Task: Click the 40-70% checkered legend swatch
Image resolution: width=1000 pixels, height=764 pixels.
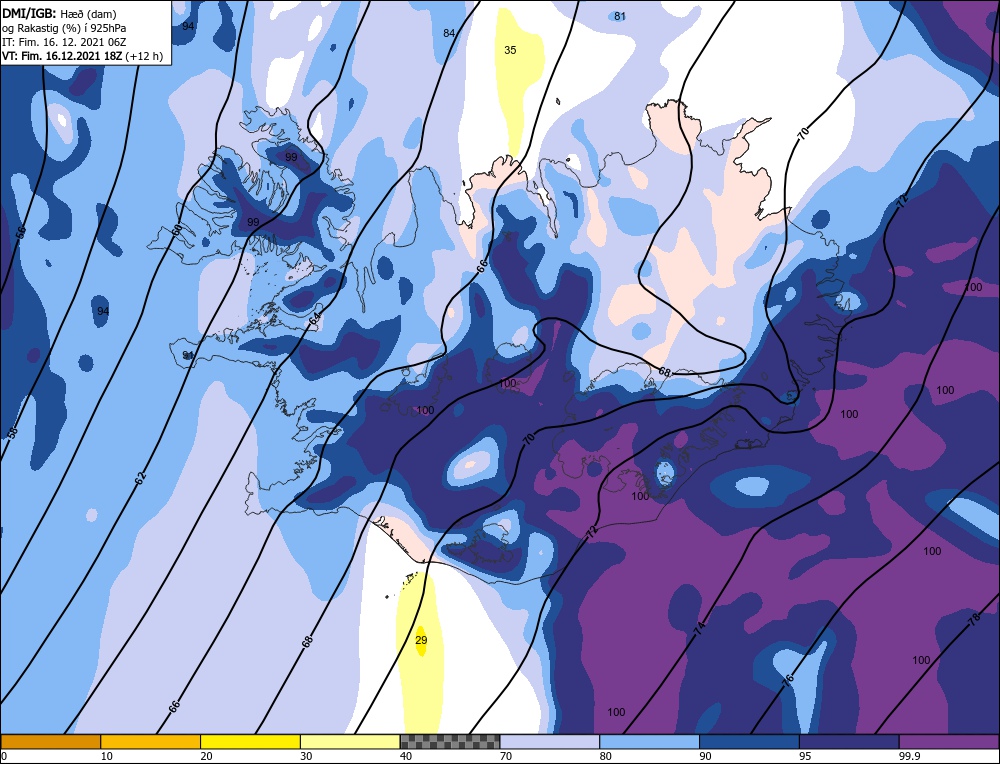Action: tap(450, 741)
